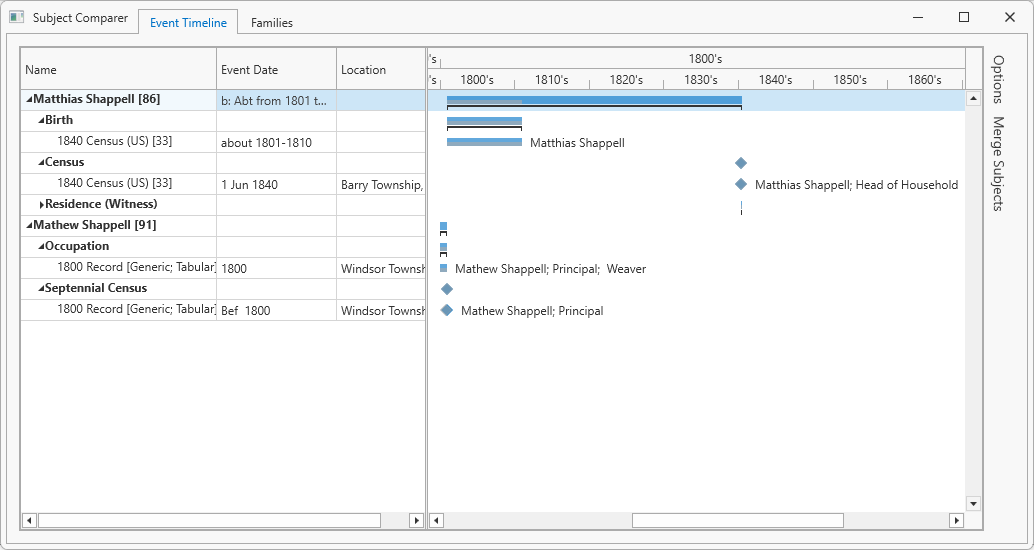Open the Options side panel
Viewport: 1034px width, 550px height.
tap(998, 79)
